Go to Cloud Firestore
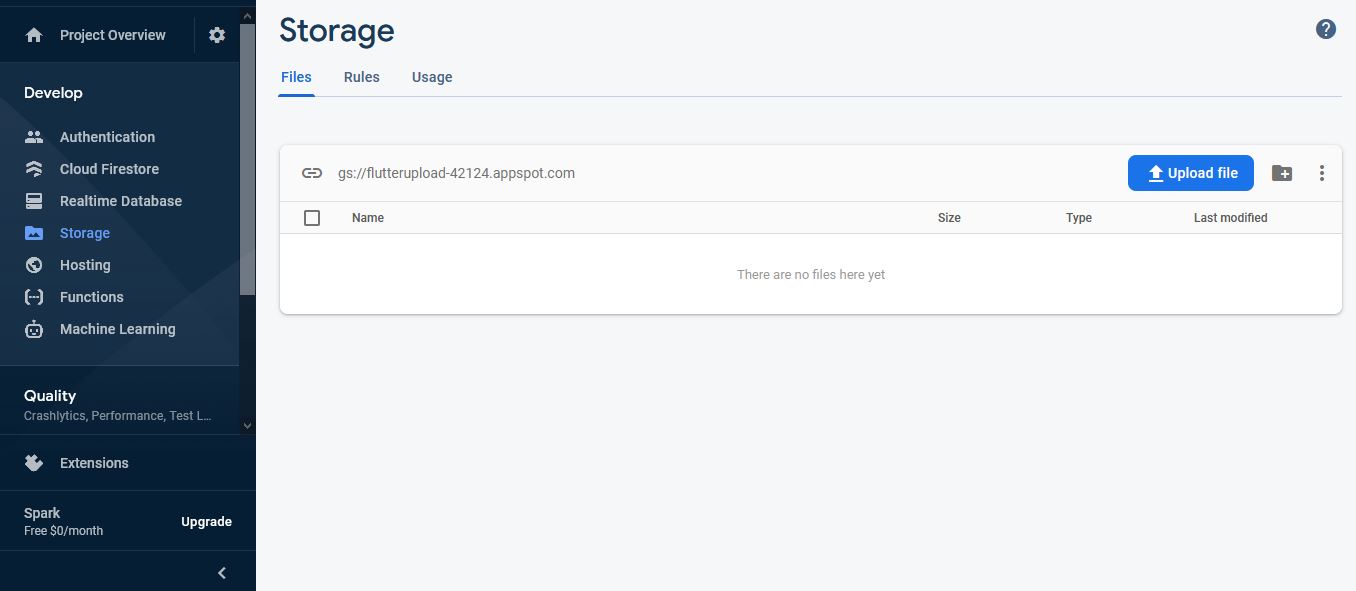Image resolution: width=1356 pixels, height=591 pixels. click(x=109, y=169)
